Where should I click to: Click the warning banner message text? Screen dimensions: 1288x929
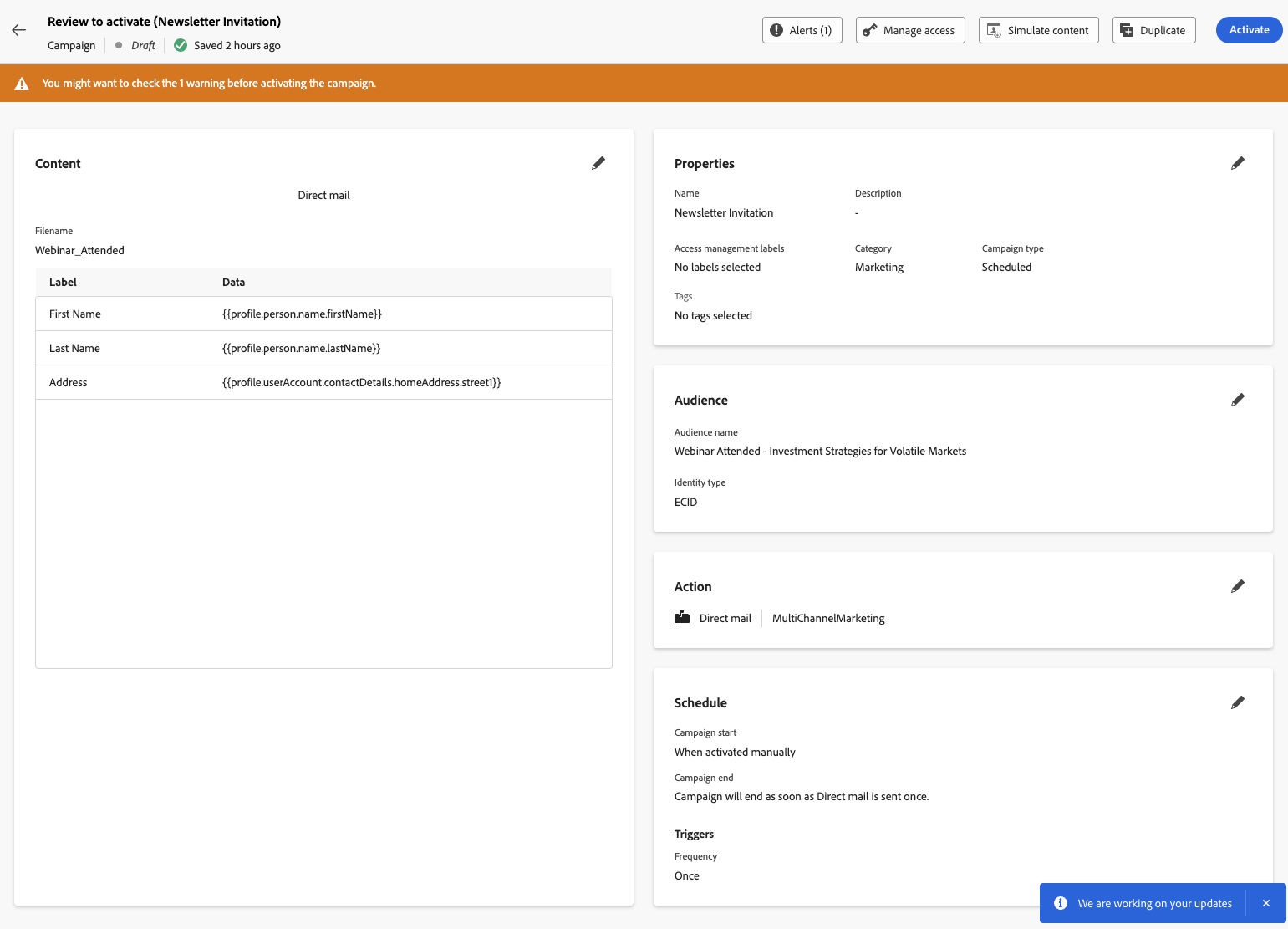pos(209,84)
